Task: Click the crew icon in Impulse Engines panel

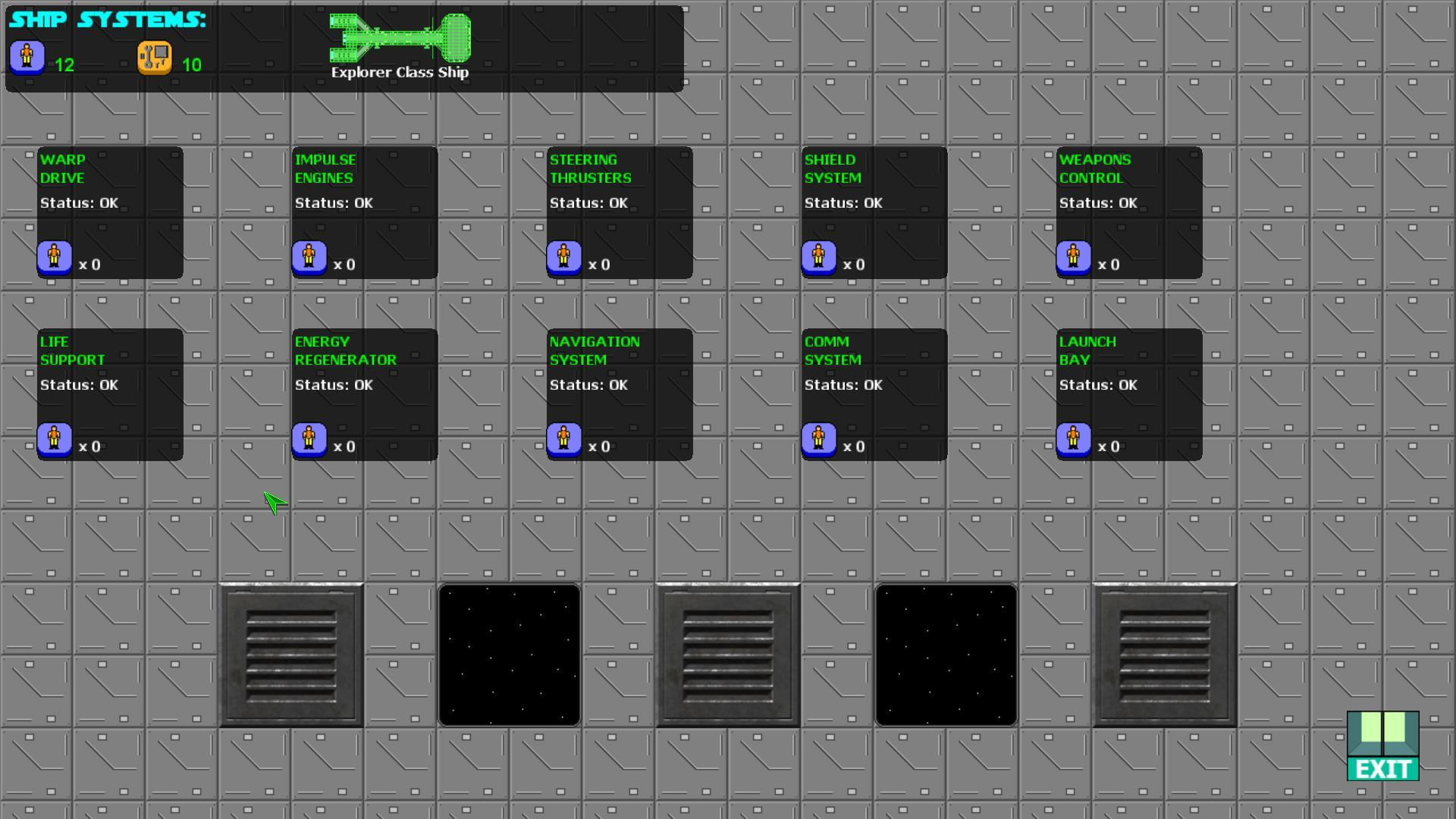Action: [x=309, y=258]
